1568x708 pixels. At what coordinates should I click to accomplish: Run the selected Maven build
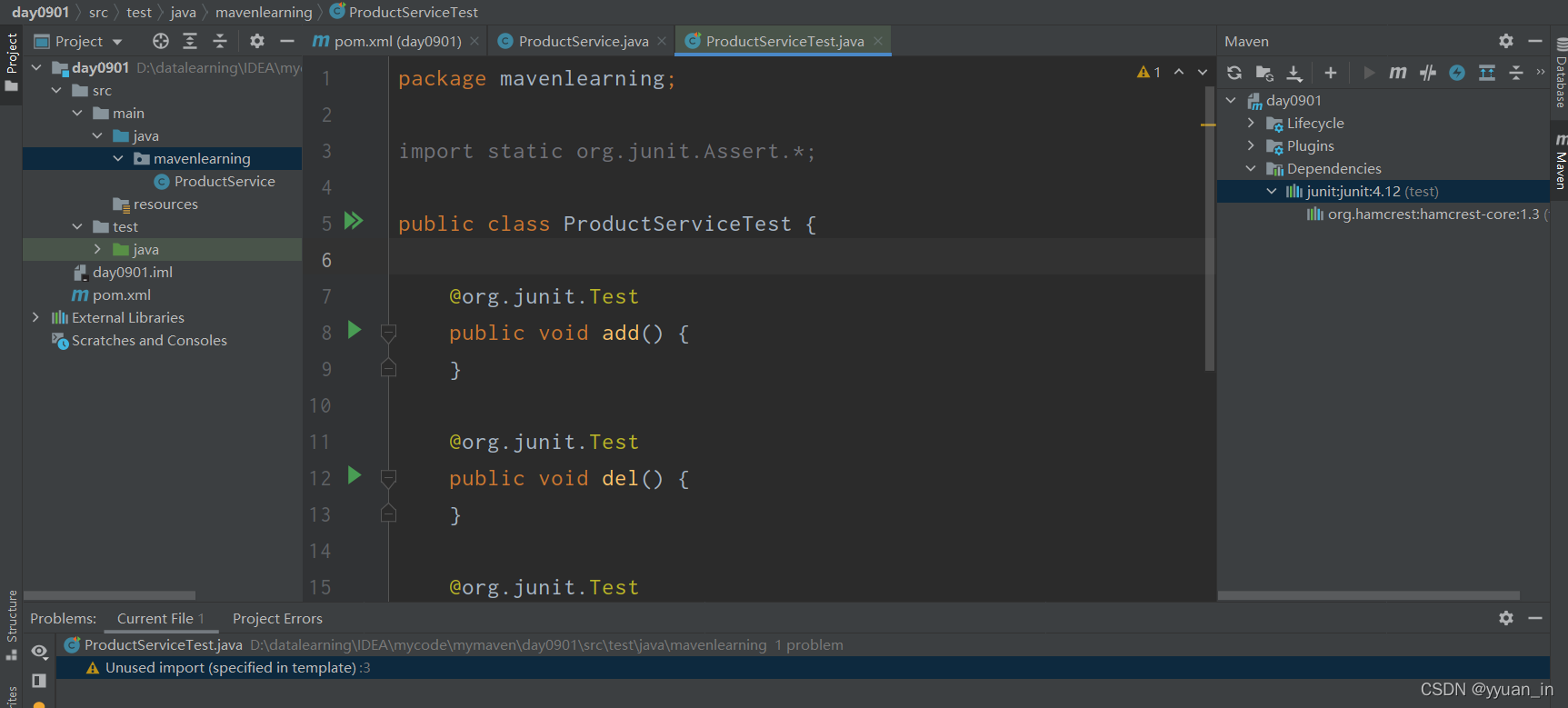pyautogui.click(x=1369, y=73)
